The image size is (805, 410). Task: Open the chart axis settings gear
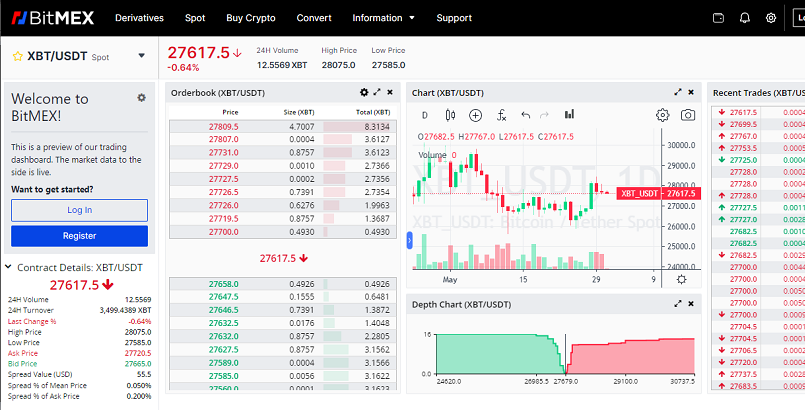click(x=681, y=280)
